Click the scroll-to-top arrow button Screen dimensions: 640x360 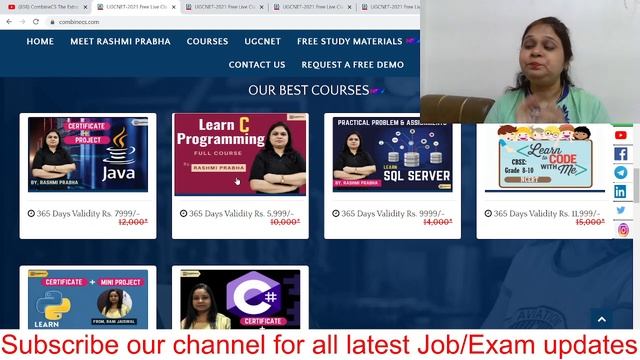pyautogui.click(x=602, y=319)
